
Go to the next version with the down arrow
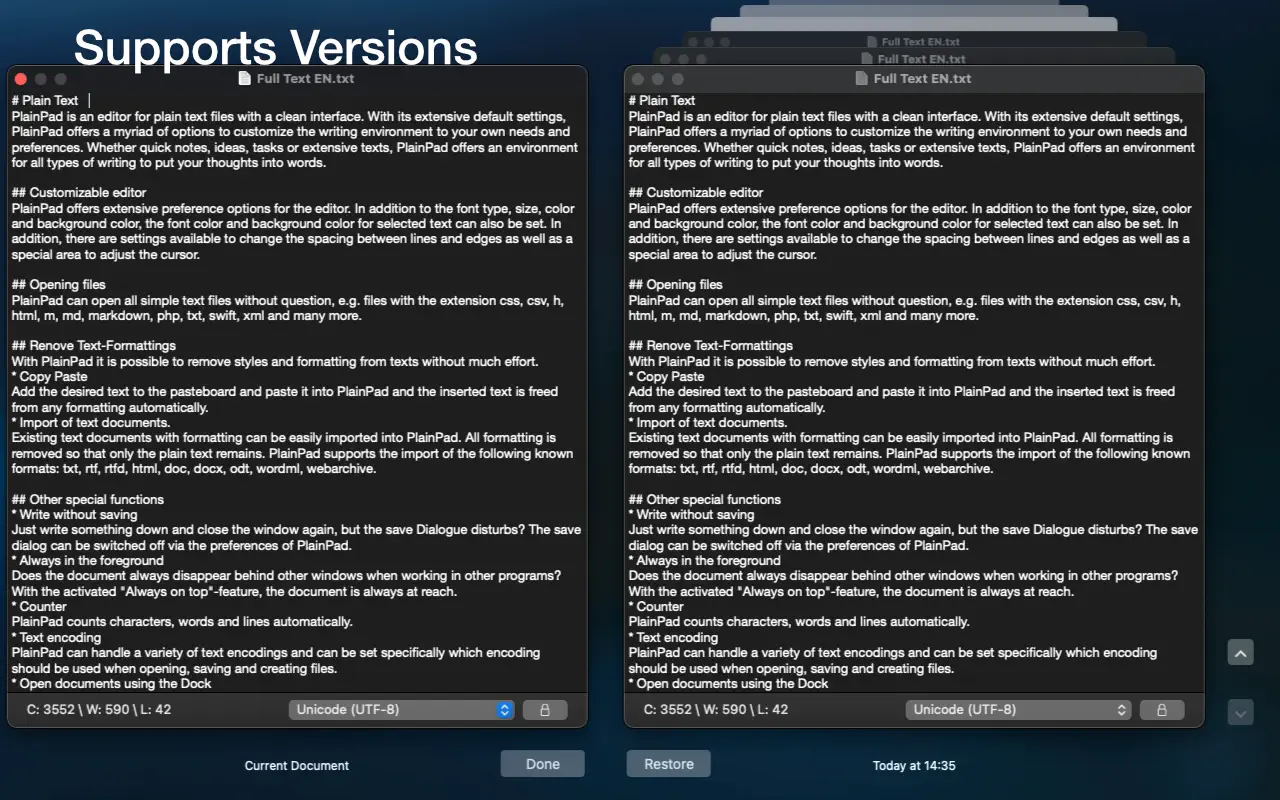coord(1240,713)
